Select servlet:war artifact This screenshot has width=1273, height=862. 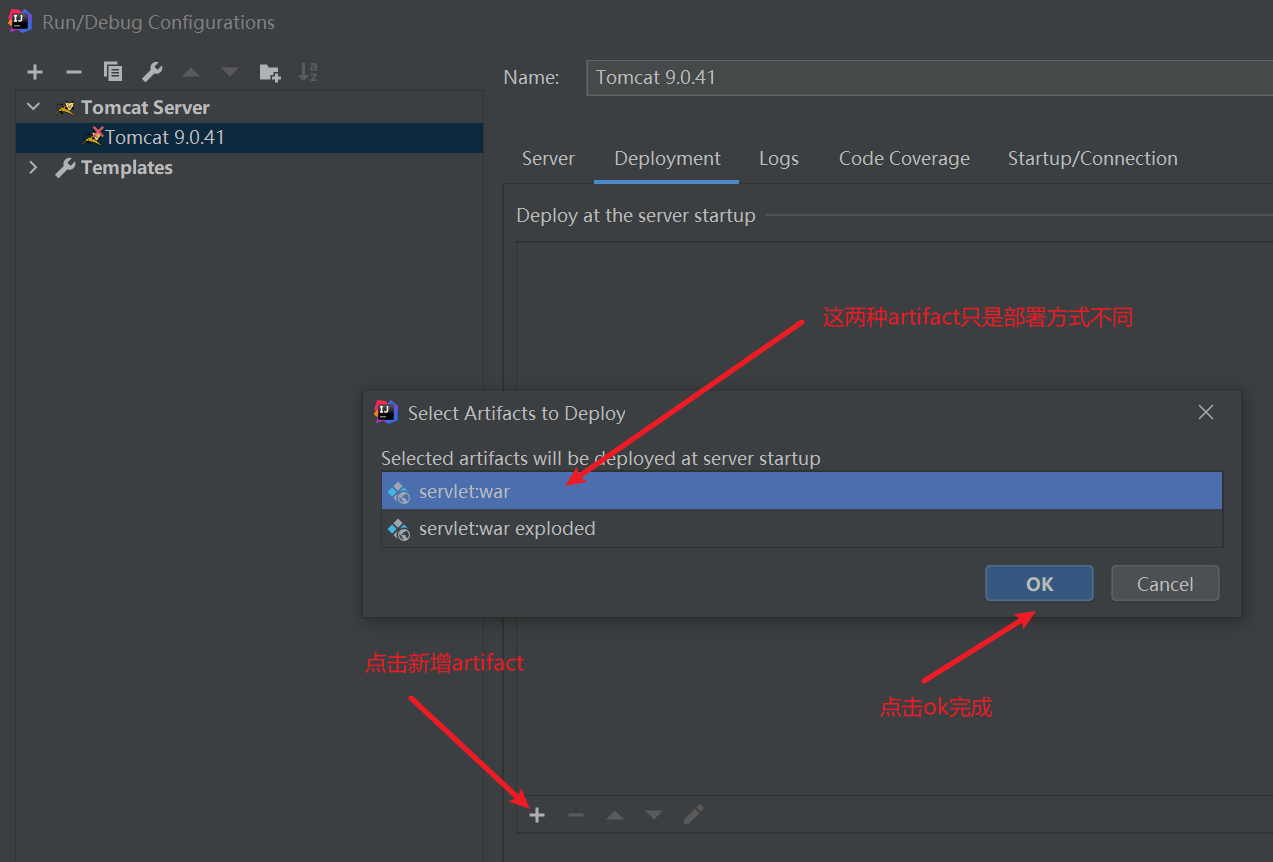(802, 491)
